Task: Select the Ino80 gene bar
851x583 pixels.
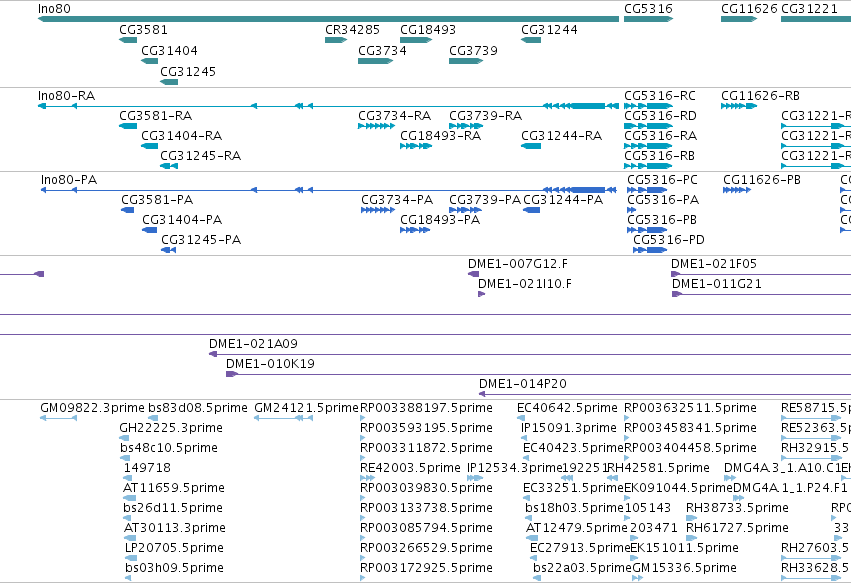Action: (x=328, y=19)
